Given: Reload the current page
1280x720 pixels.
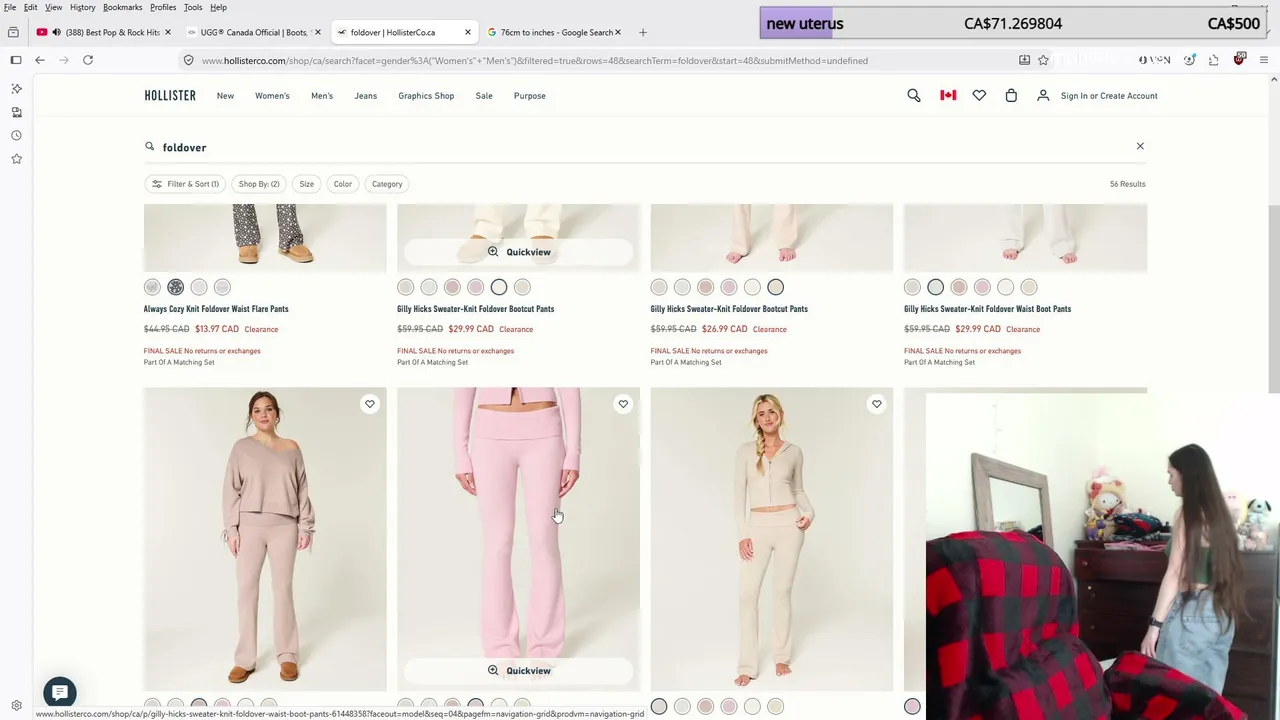Looking at the screenshot, I should (x=88, y=60).
